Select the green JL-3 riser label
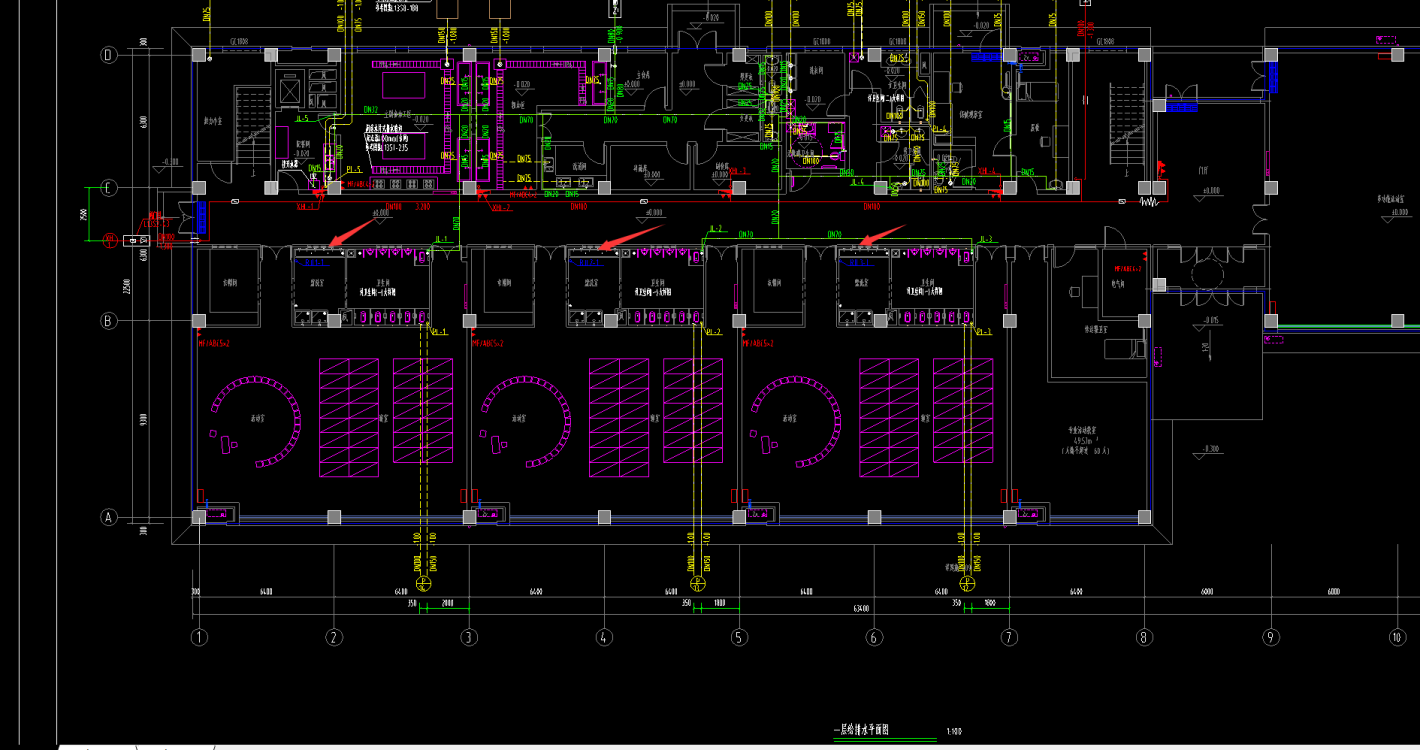This screenshot has width=1420, height=750. 987,239
